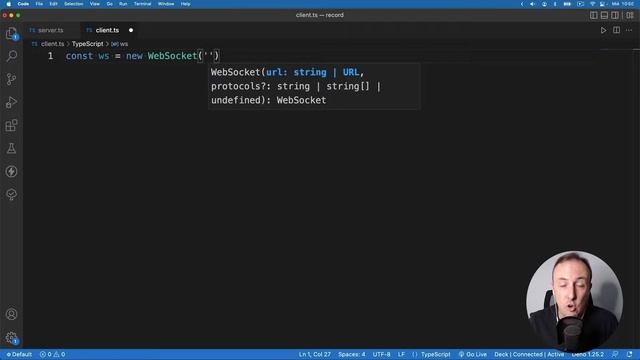Viewport: 640px width, 360px height.
Task: Change file encoding UTF-8
Action: (381, 354)
